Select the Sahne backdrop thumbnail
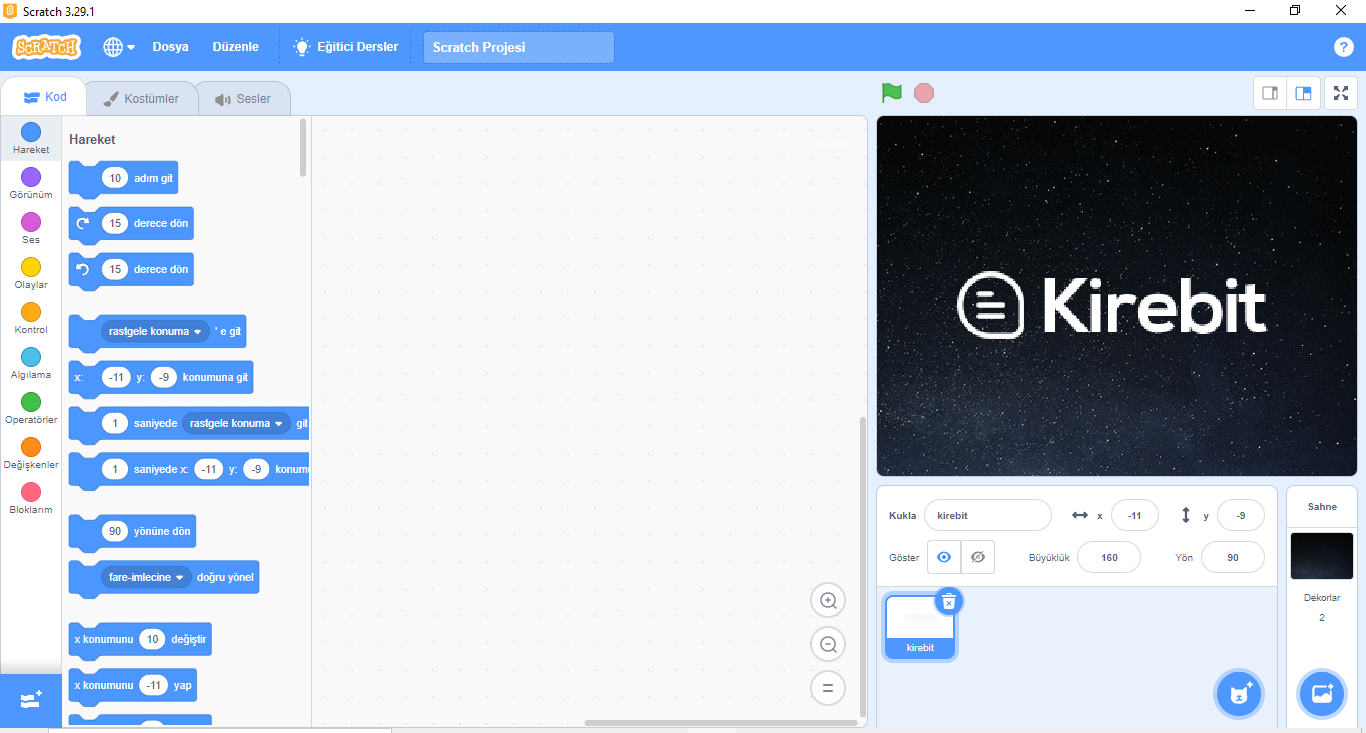The image size is (1366, 733). point(1321,556)
